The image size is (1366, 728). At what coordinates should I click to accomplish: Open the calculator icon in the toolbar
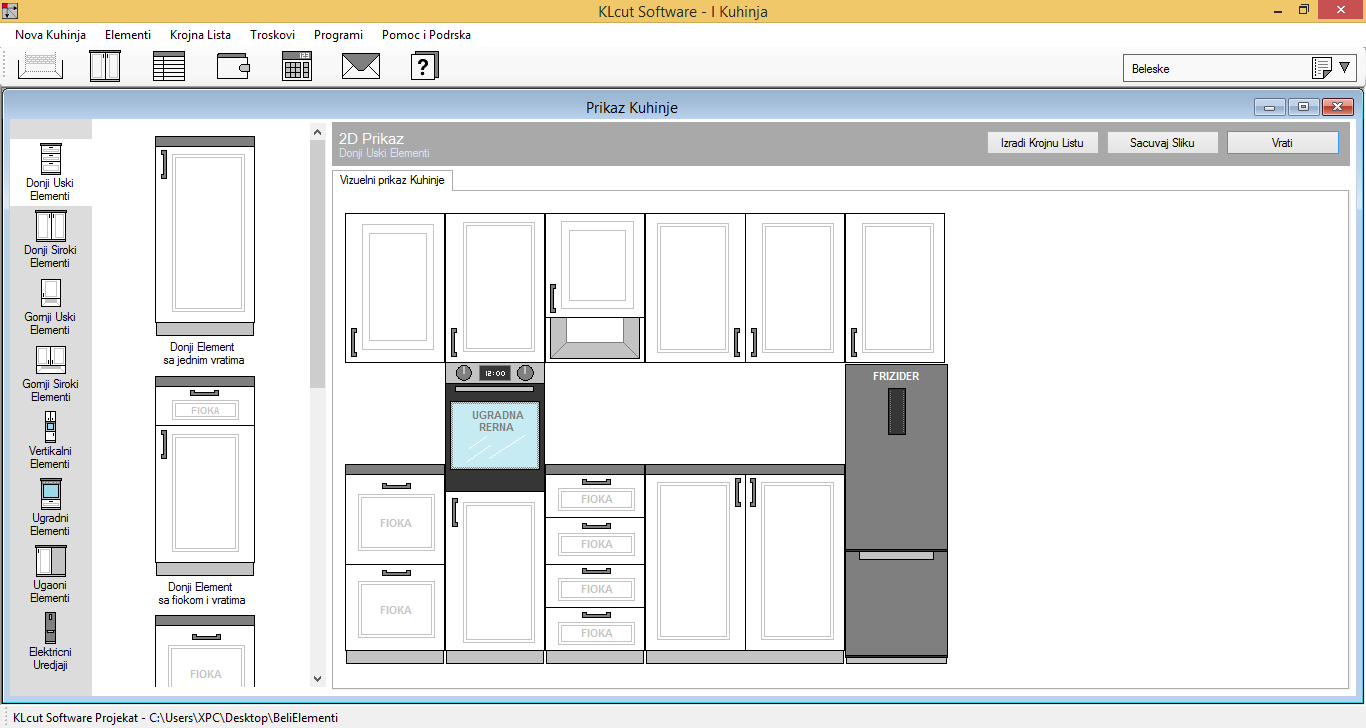pos(297,66)
